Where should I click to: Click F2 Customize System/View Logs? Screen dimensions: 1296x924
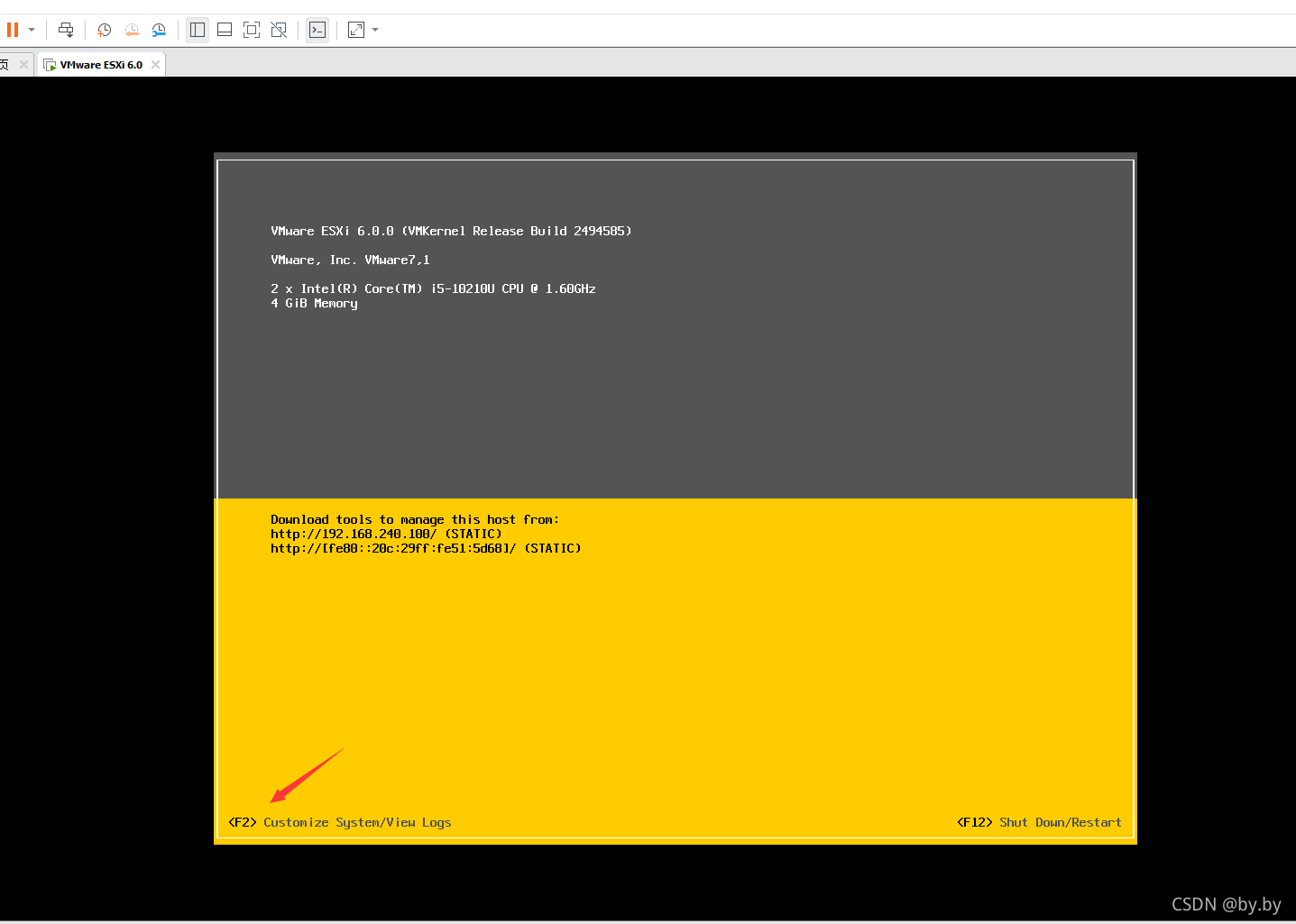point(340,822)
